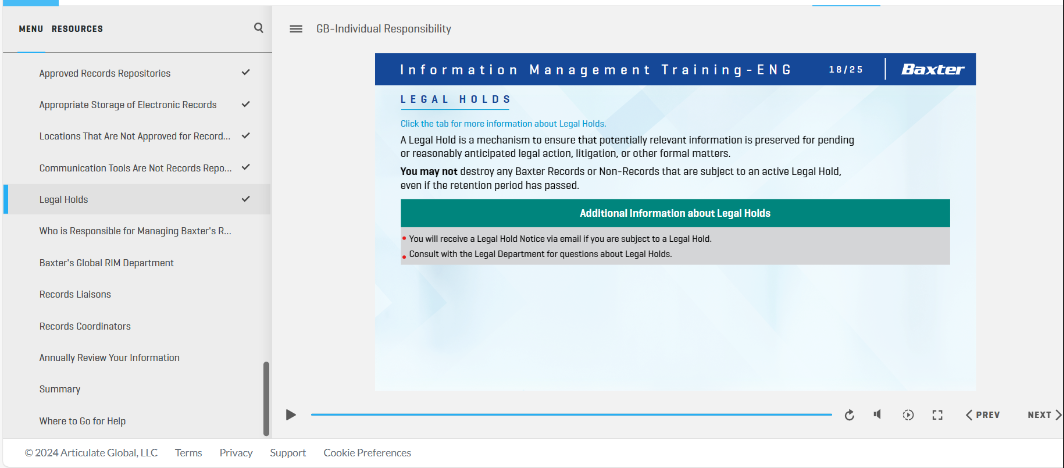Click the seekbar progress track

(x=571, y=414)
